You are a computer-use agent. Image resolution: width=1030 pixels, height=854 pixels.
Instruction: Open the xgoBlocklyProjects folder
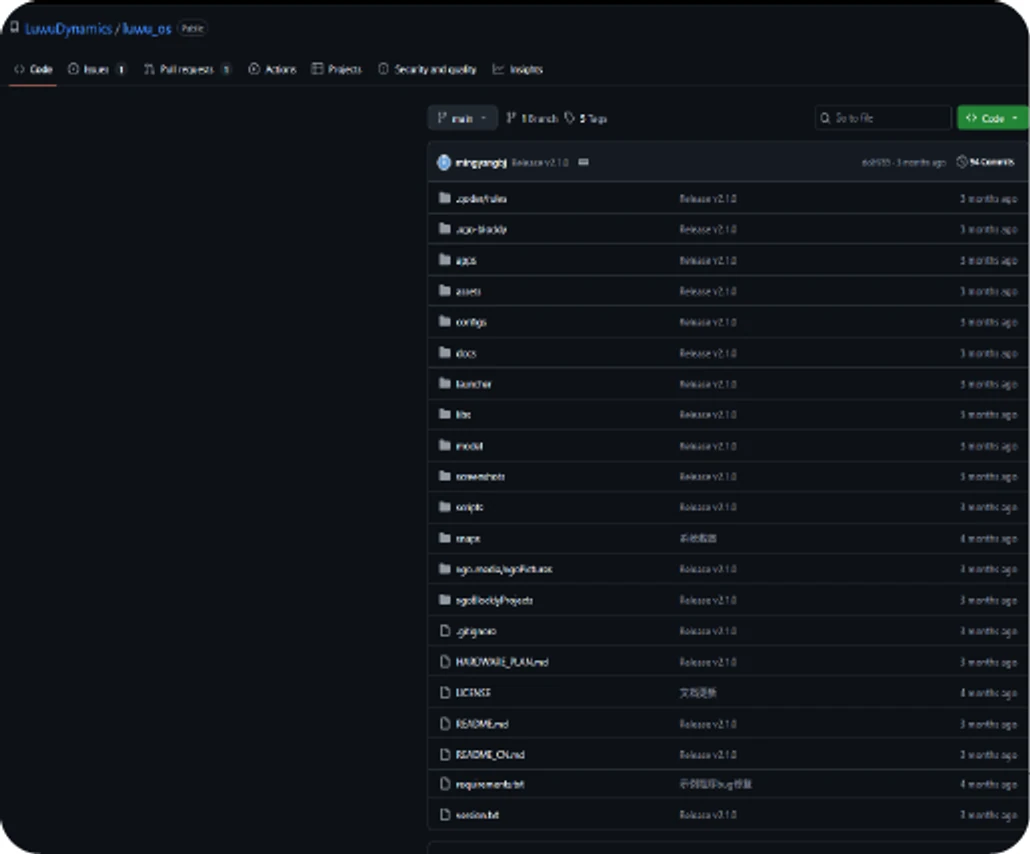click(x=494, y=600)
